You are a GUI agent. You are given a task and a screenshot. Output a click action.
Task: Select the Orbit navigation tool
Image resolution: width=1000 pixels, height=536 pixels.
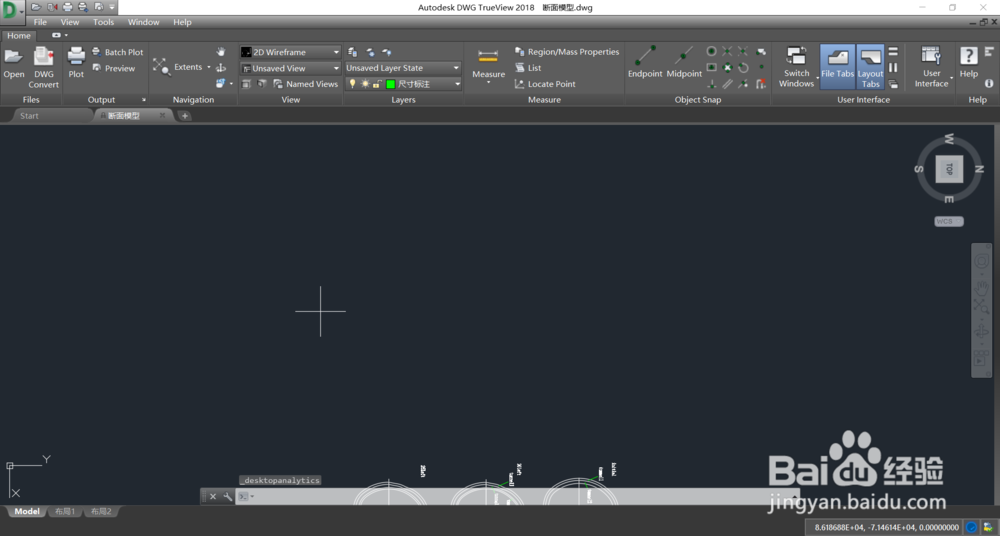click(x=221, y=68)
